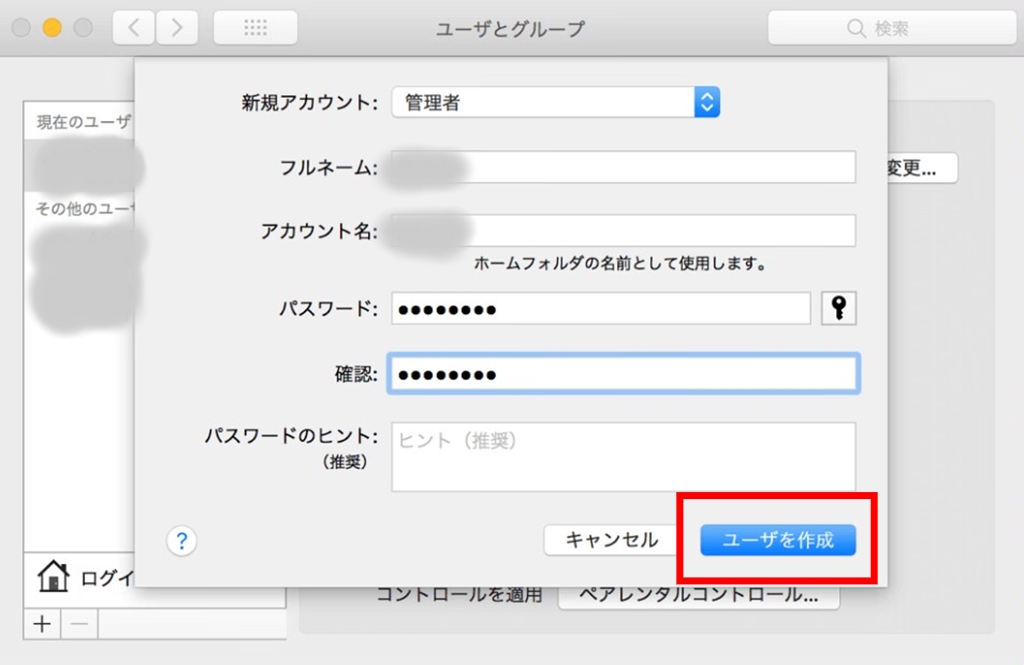Click the ユーザを作成 button
Screen dimensions: 1024x665
[778, 540]
